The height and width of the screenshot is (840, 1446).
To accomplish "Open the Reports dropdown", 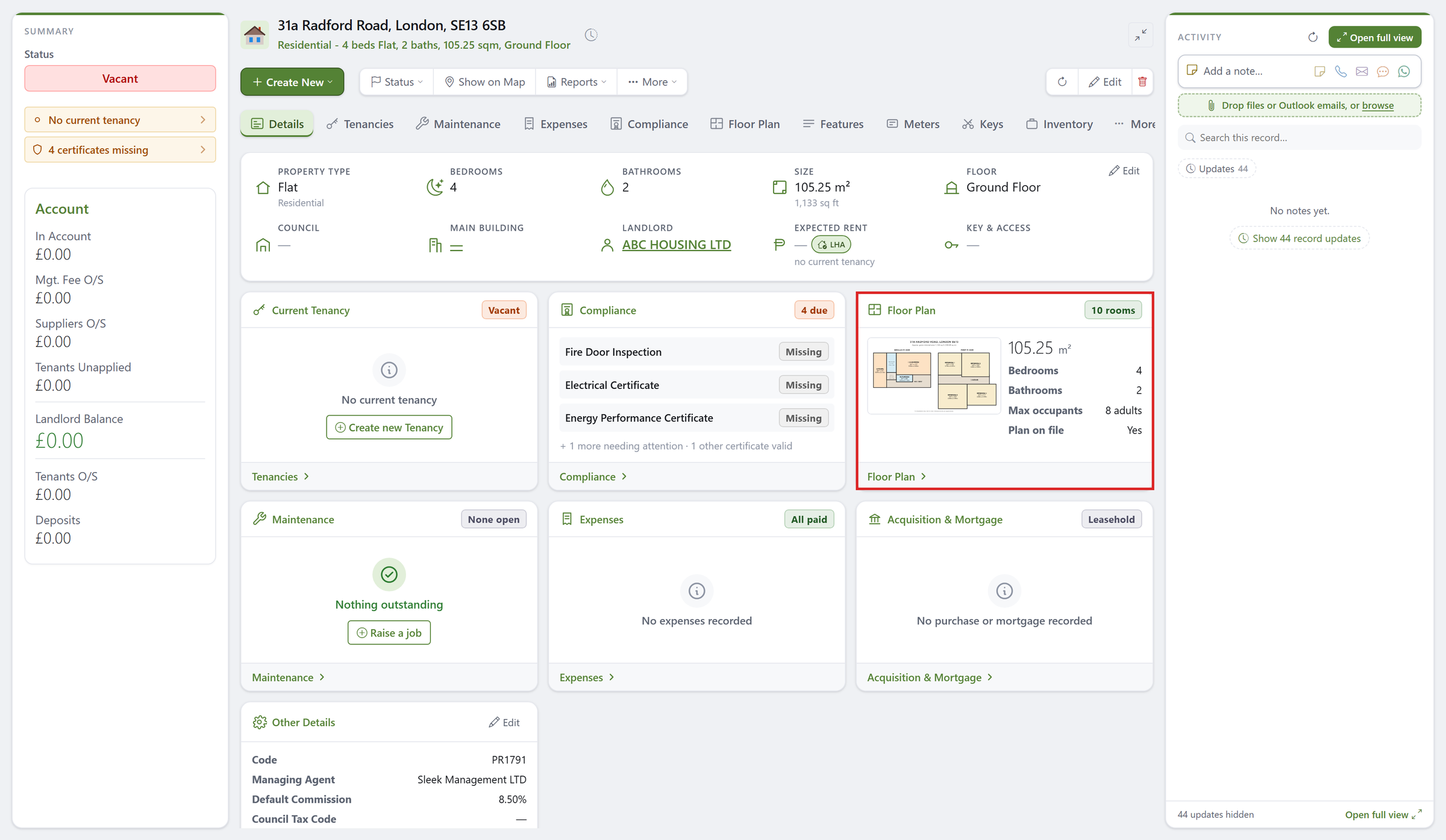I will (577, 82).
